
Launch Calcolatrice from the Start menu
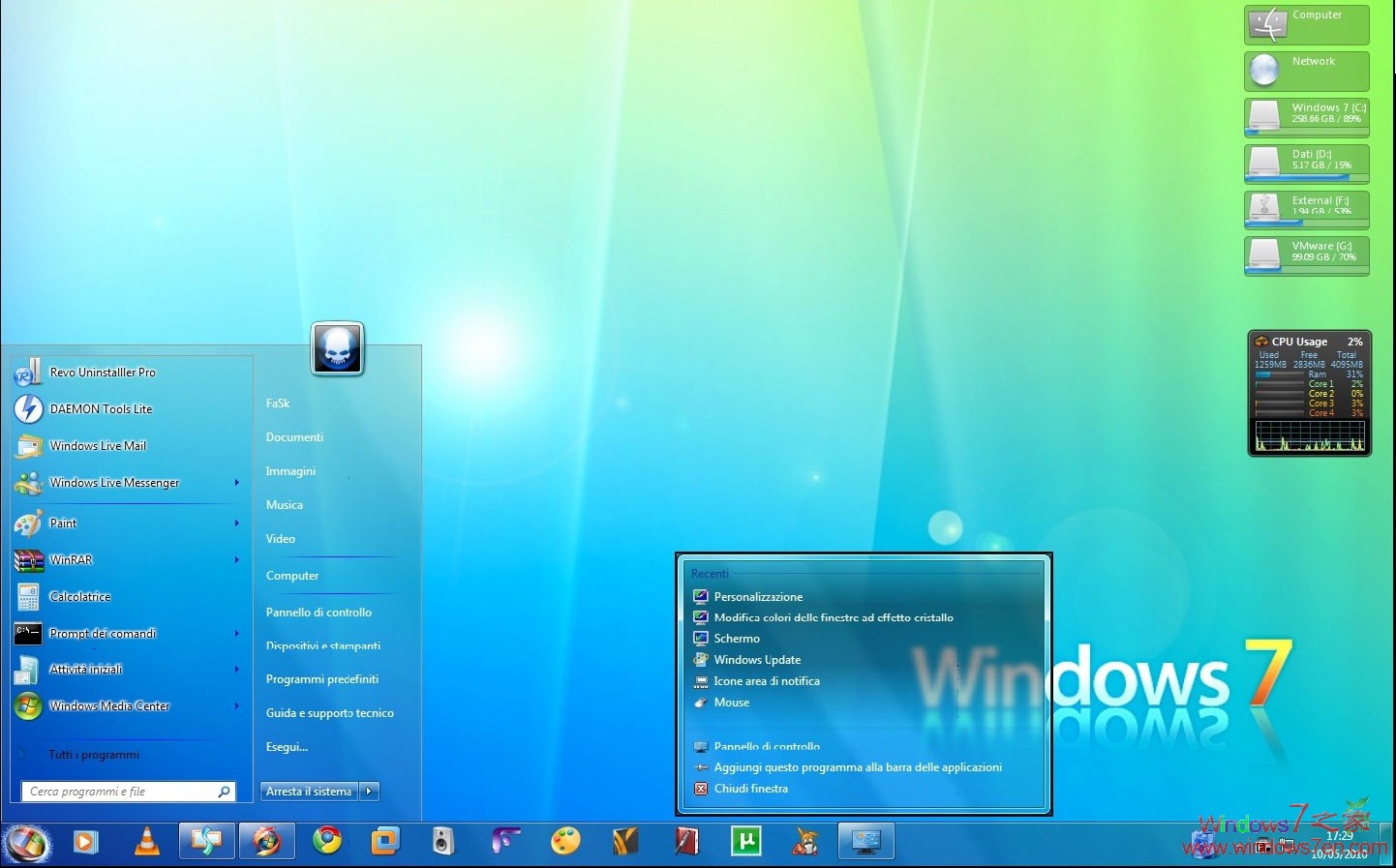tap(80, 596)
